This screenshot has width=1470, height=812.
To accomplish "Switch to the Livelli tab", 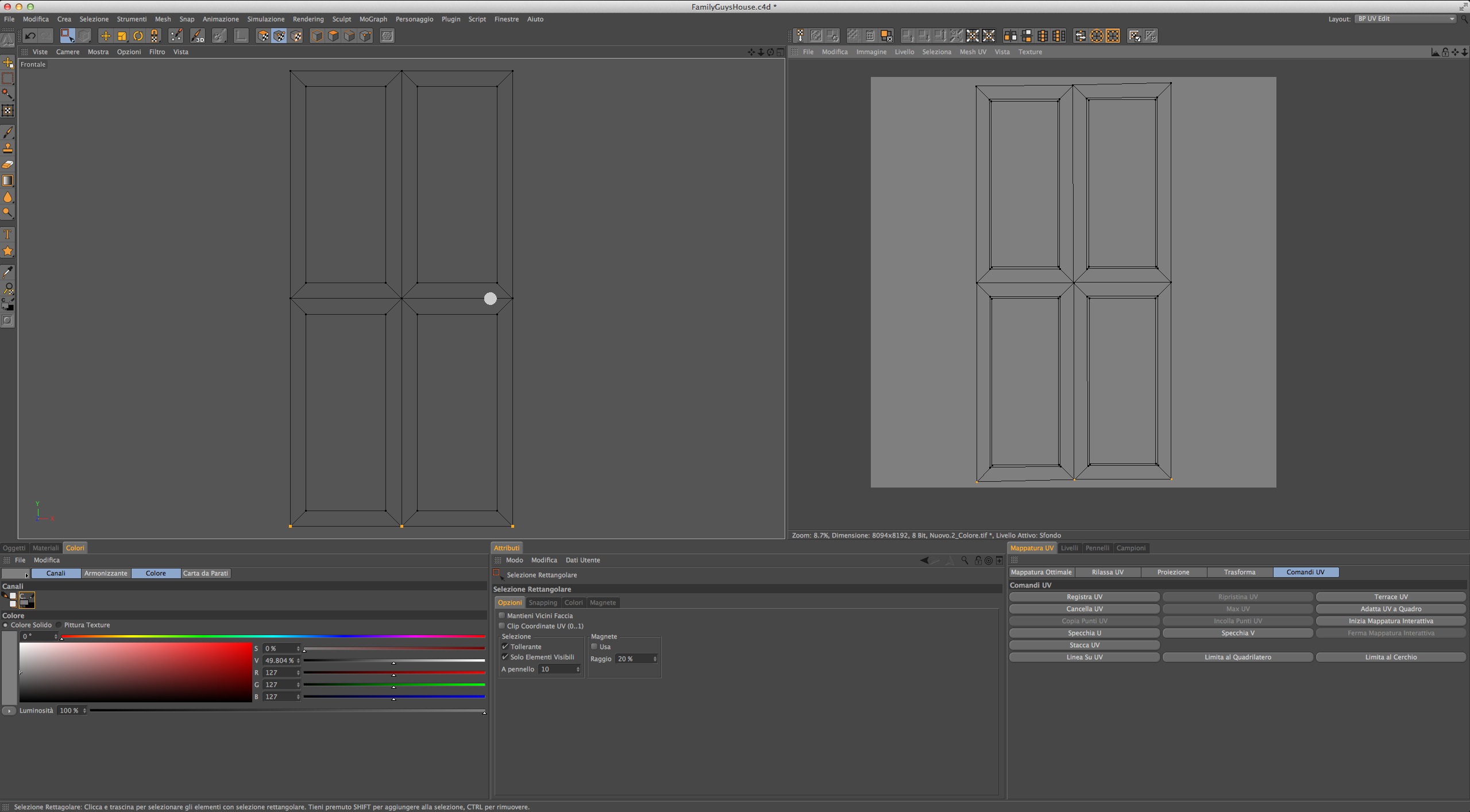I will [1069, 548].
